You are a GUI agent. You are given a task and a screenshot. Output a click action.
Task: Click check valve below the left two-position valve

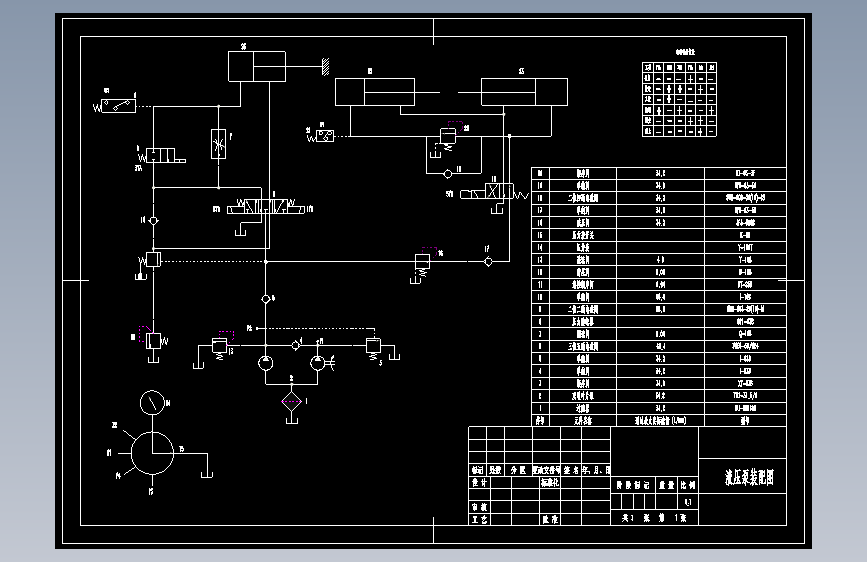click(154, 221)
